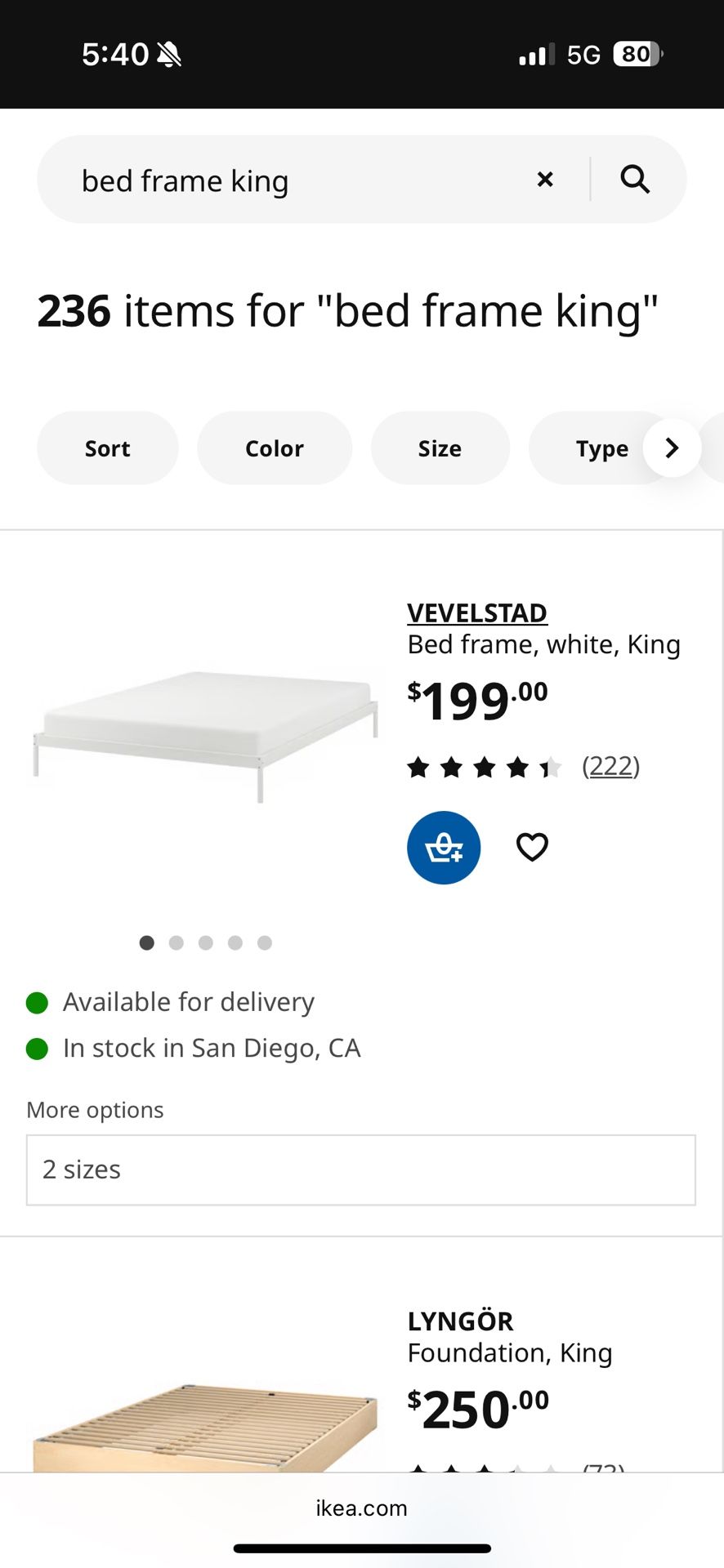Open the VEVELSTAD product link
The width and height of the screenshot is (724, 1568).
(477, 612)
